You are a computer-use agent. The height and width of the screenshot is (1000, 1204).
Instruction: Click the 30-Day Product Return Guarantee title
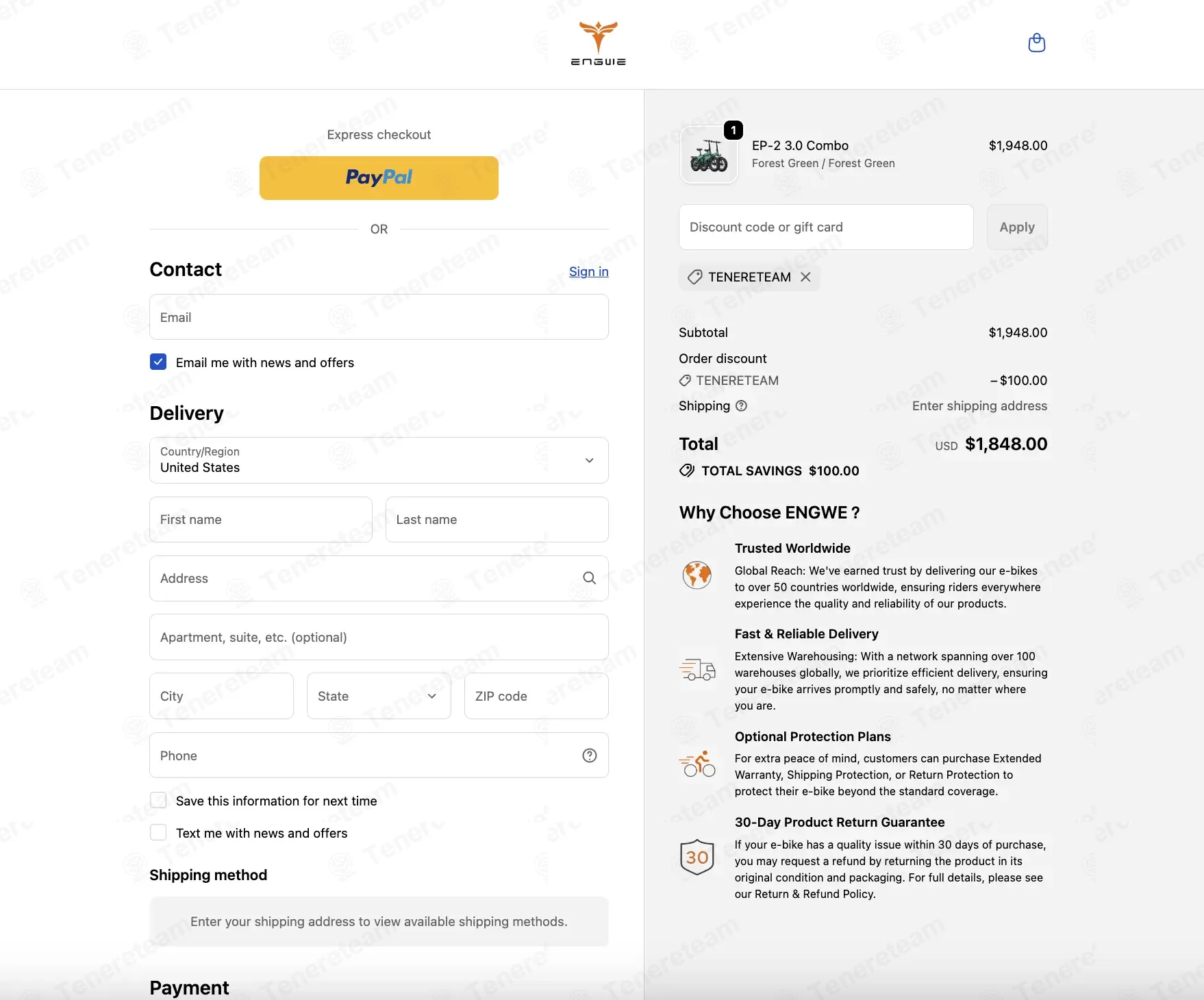click(840, 822)
